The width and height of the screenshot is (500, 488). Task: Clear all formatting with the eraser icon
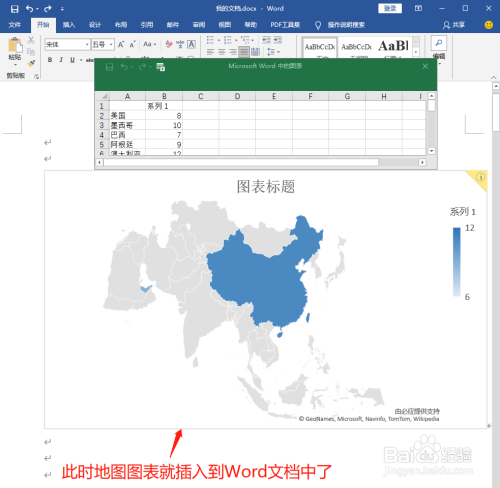click(169, 44)
